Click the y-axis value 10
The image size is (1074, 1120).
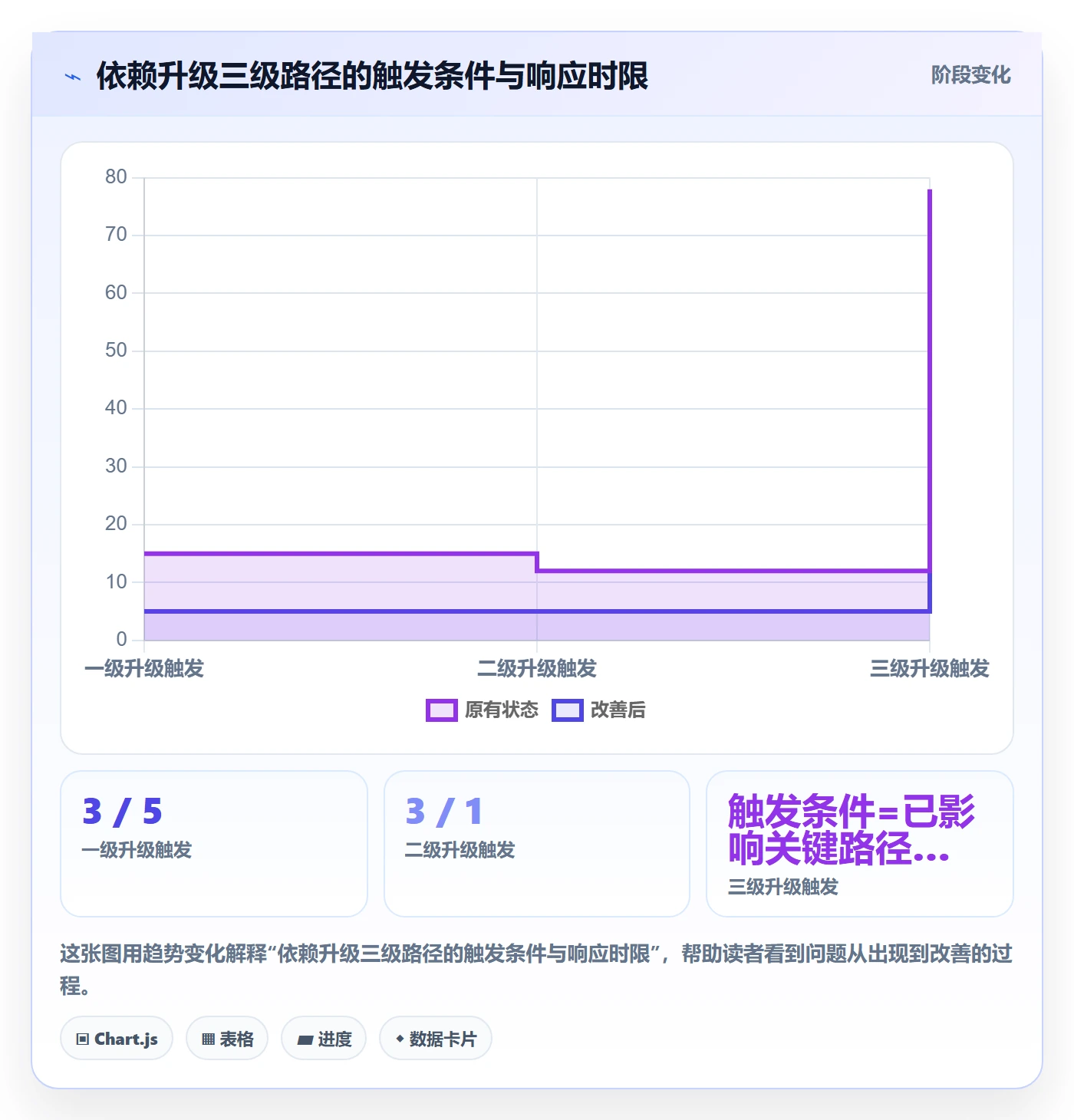pos(116,582)
